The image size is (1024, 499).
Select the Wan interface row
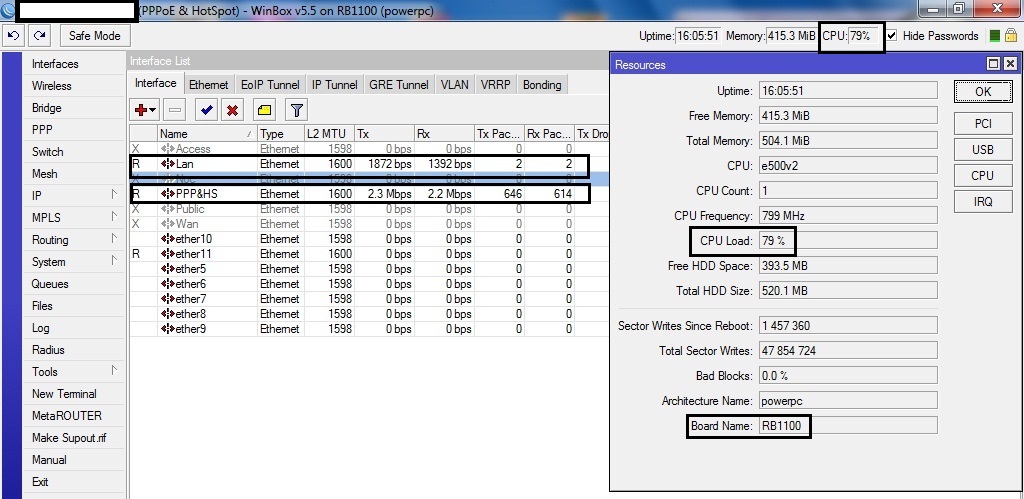tap(369, 224)
